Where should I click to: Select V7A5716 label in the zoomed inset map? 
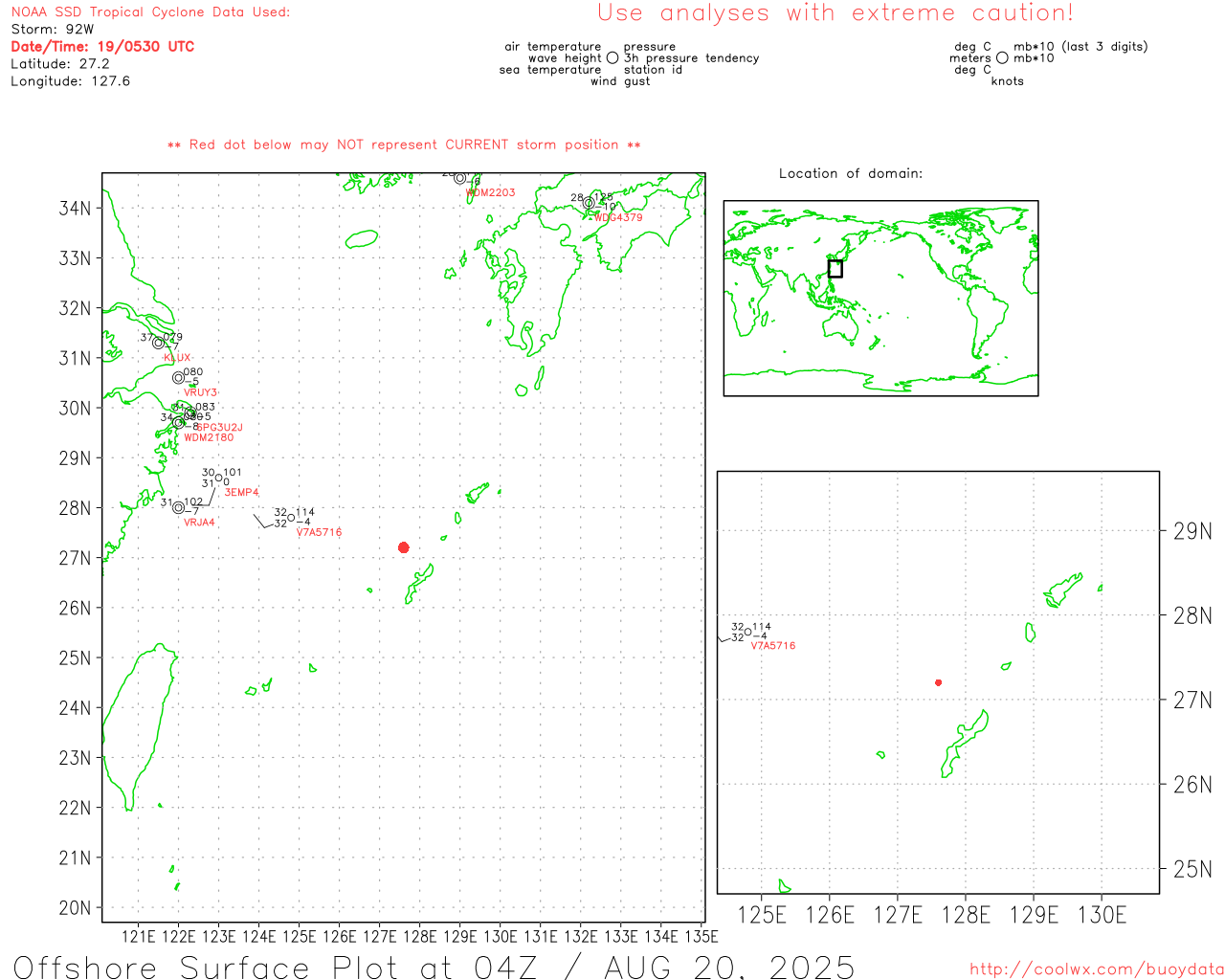(x=773, y=646)
